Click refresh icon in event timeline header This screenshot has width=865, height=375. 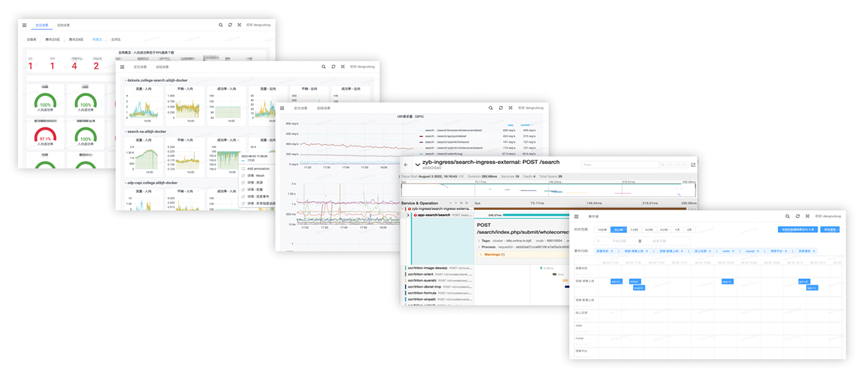(797, 216)
